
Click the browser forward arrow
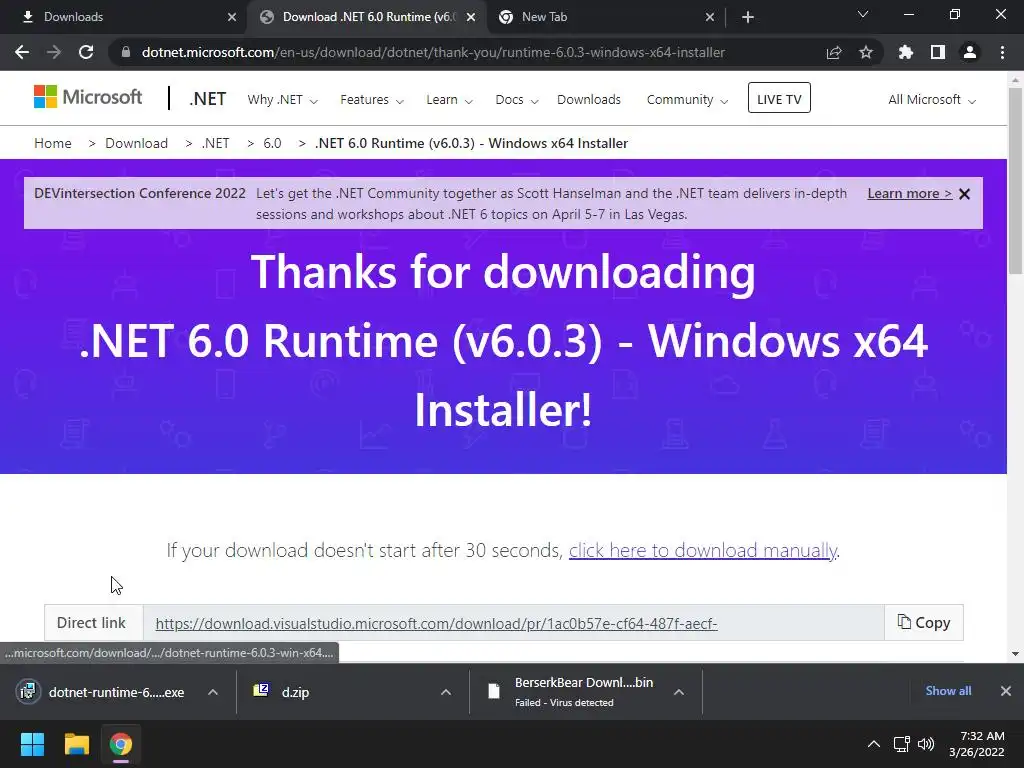[54, 52]
